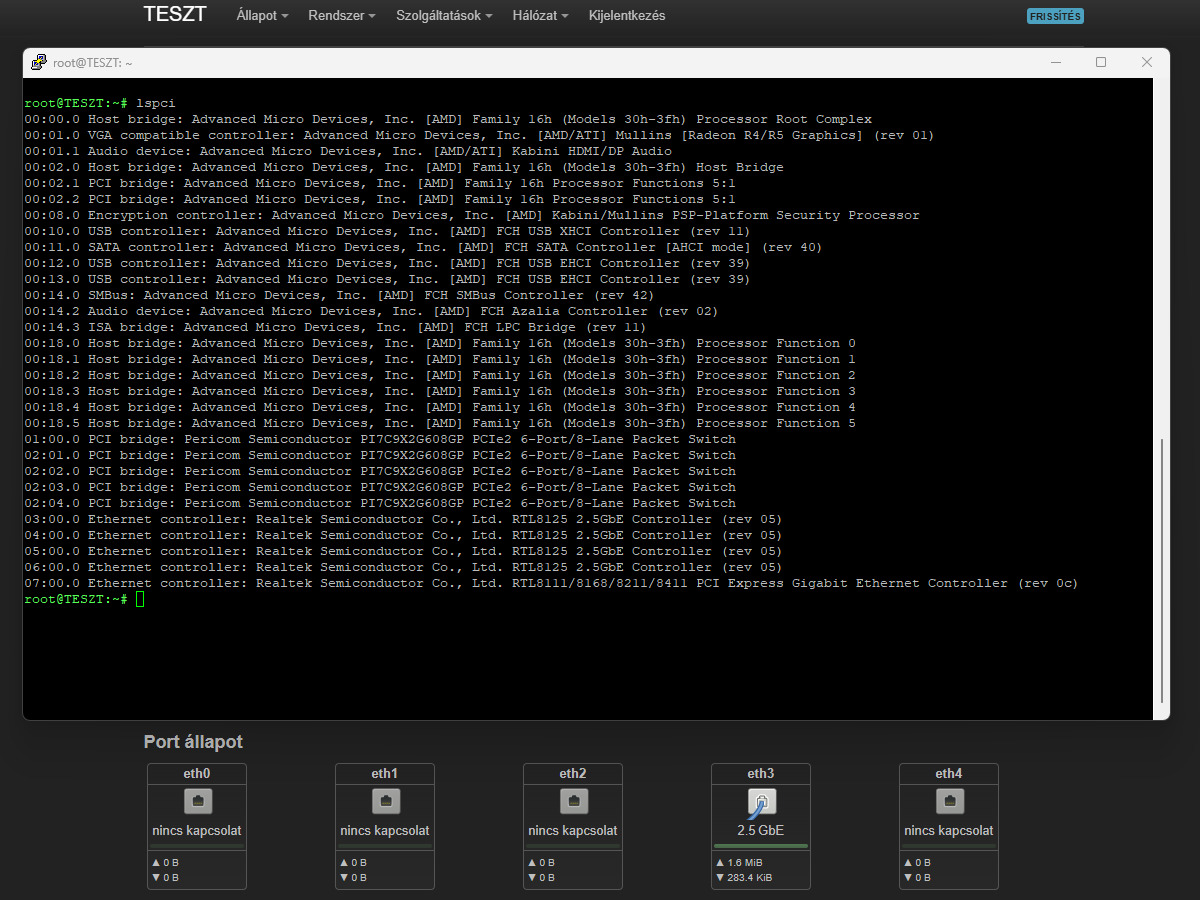Click the 00:14.2 Azalia Audio device line
This screenshot has height=900, width=1200.
tap(371, 311)
